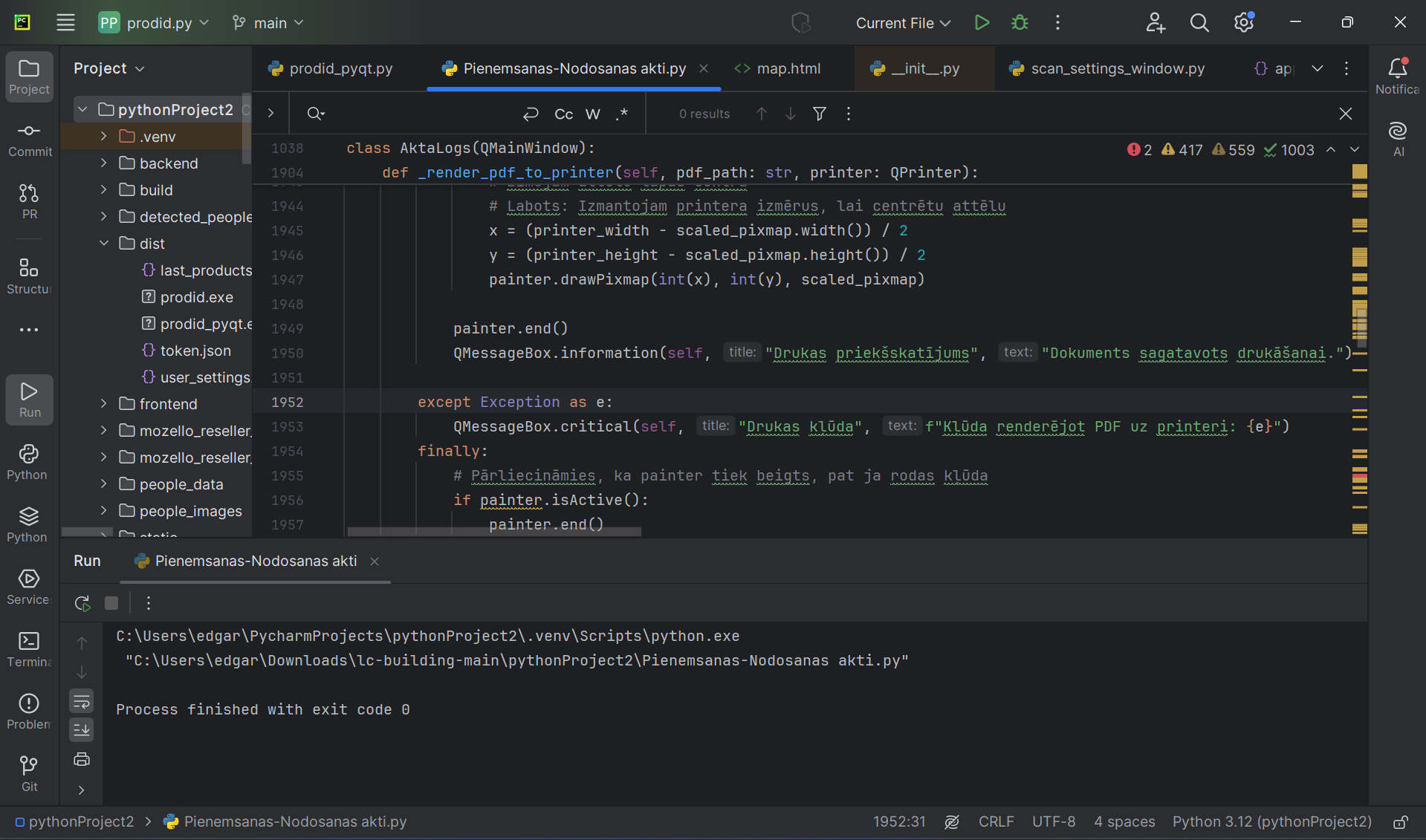Rerun the script in the Run panel
The height and width of the screenshot is (840, 1426).
(x=82, y=603)
